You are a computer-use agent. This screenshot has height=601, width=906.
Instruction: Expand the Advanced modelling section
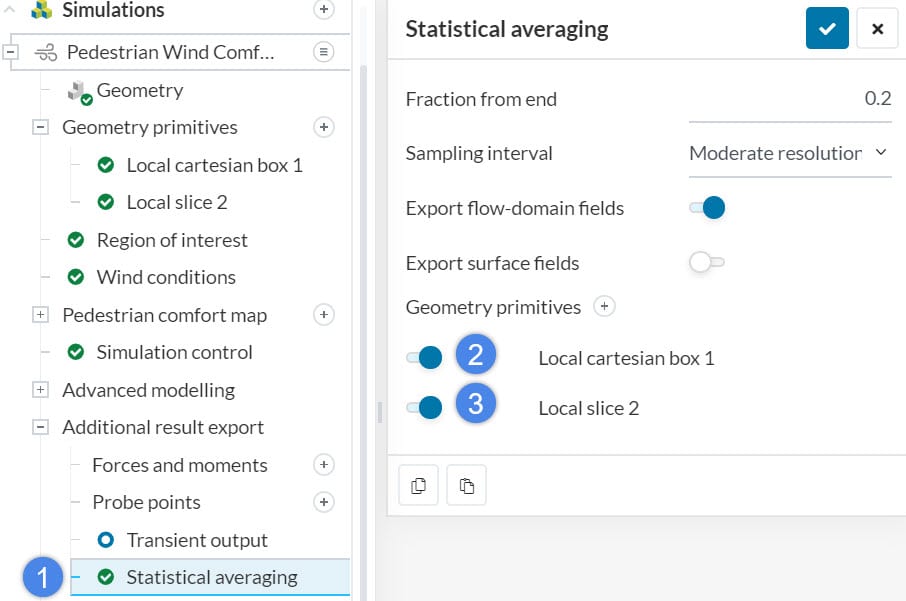coord(40,390)
